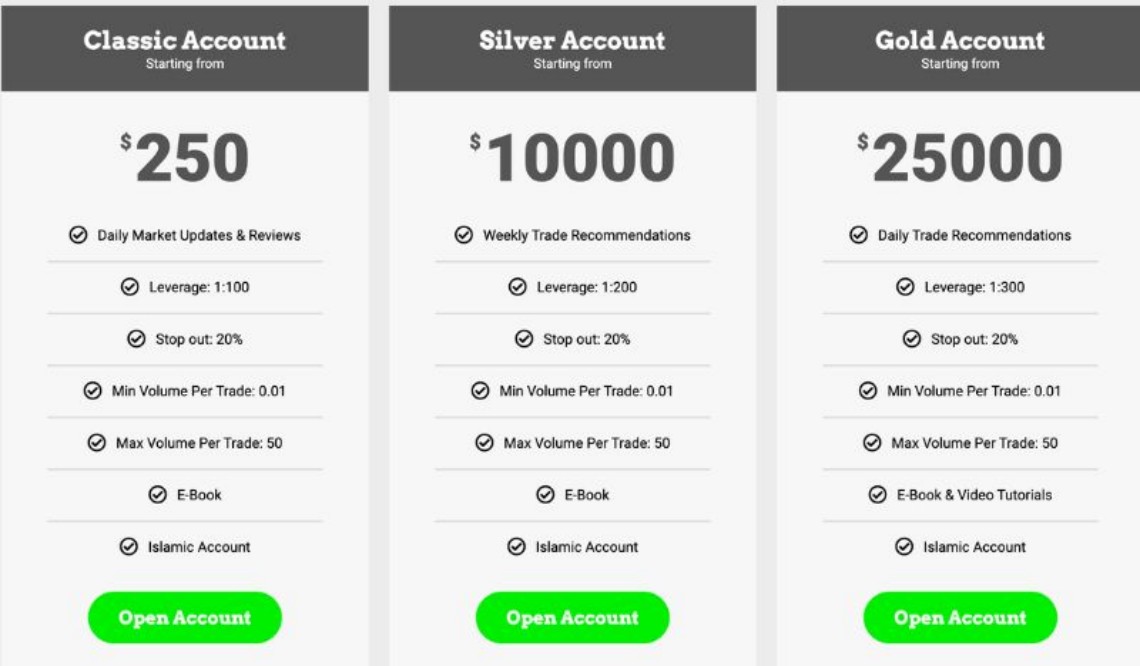
Task: Select the Silver Account header
Action: [572, 49]
